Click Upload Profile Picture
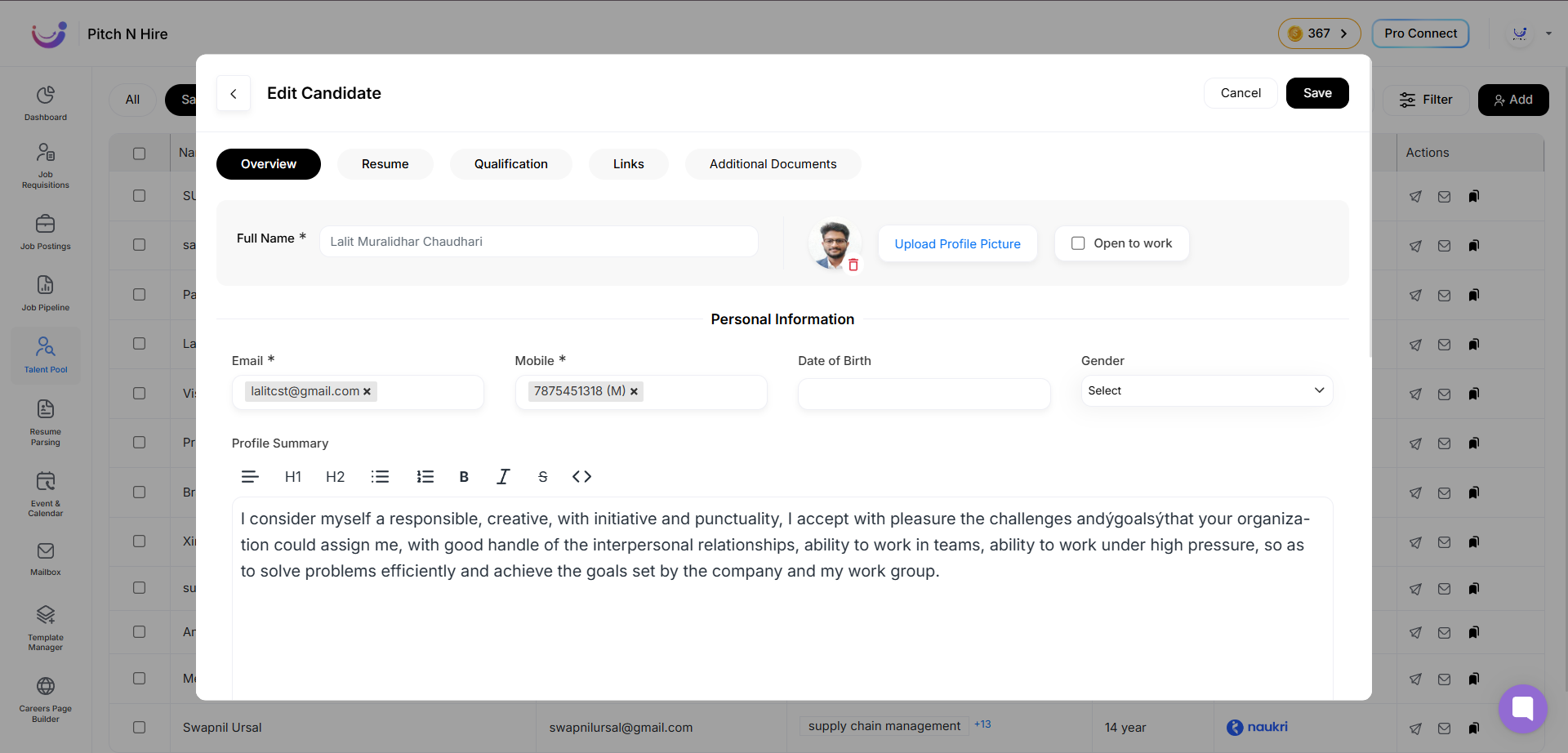This screenshot has height=753, width=1568. pyautogui.click(x=958, y=243)
